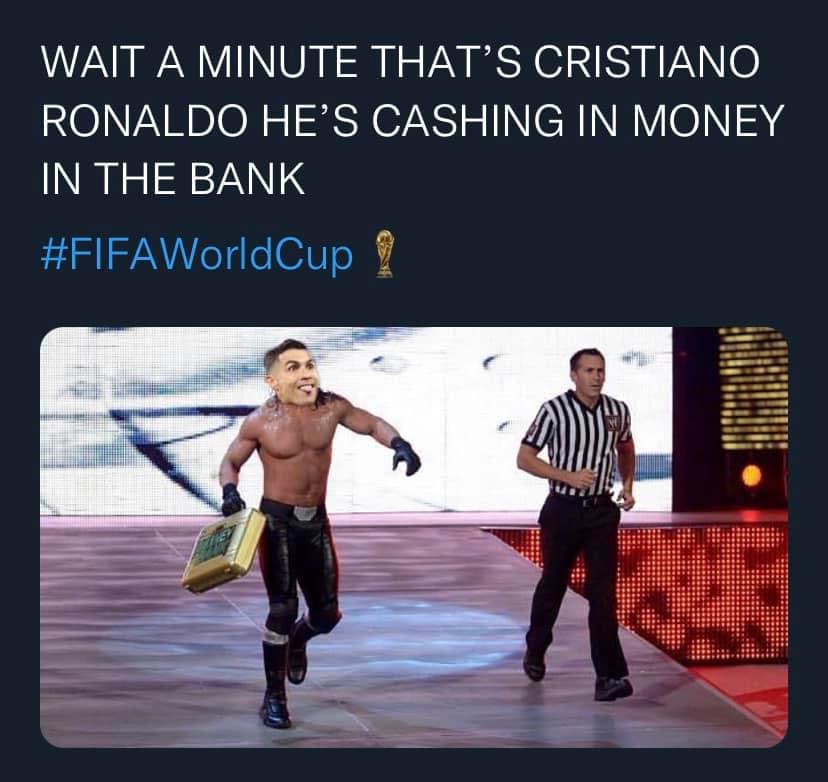Click the referee's head

tap(587, 372)
